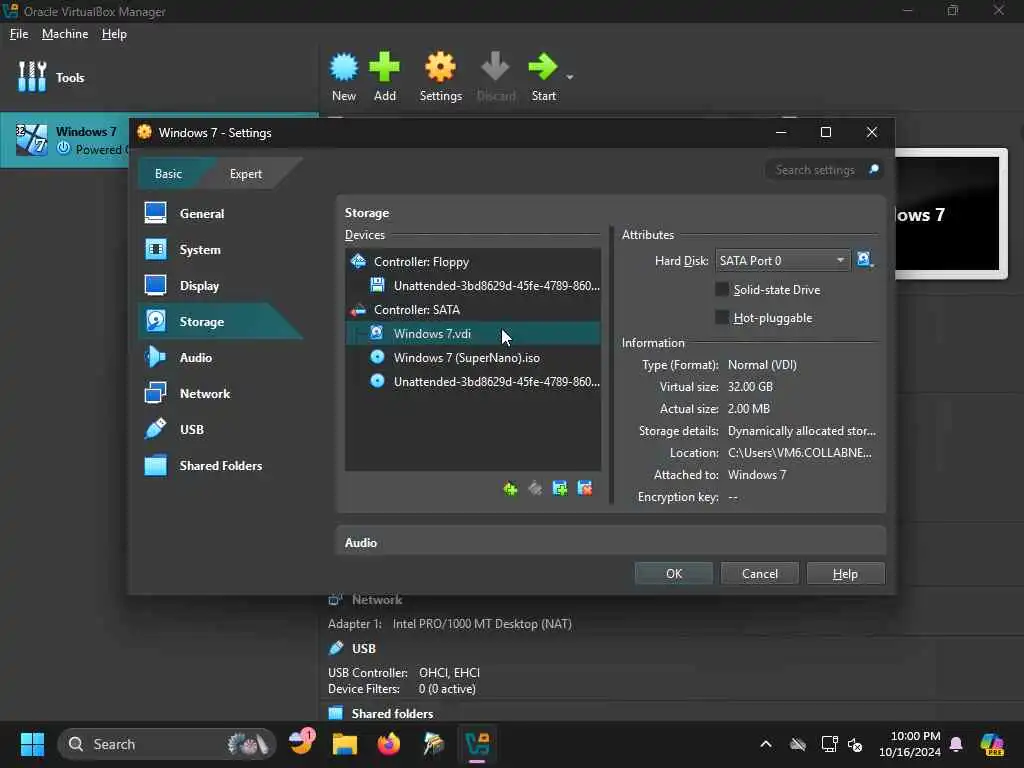The width and height of the screenshot is (1024, 768).
Task: Open File Explorer from the taskbar
Action: click(344, 744)
